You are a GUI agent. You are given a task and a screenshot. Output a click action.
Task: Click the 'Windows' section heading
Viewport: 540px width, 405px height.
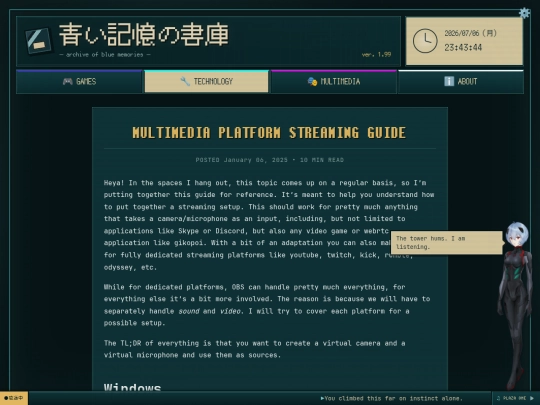pos(132,387)
